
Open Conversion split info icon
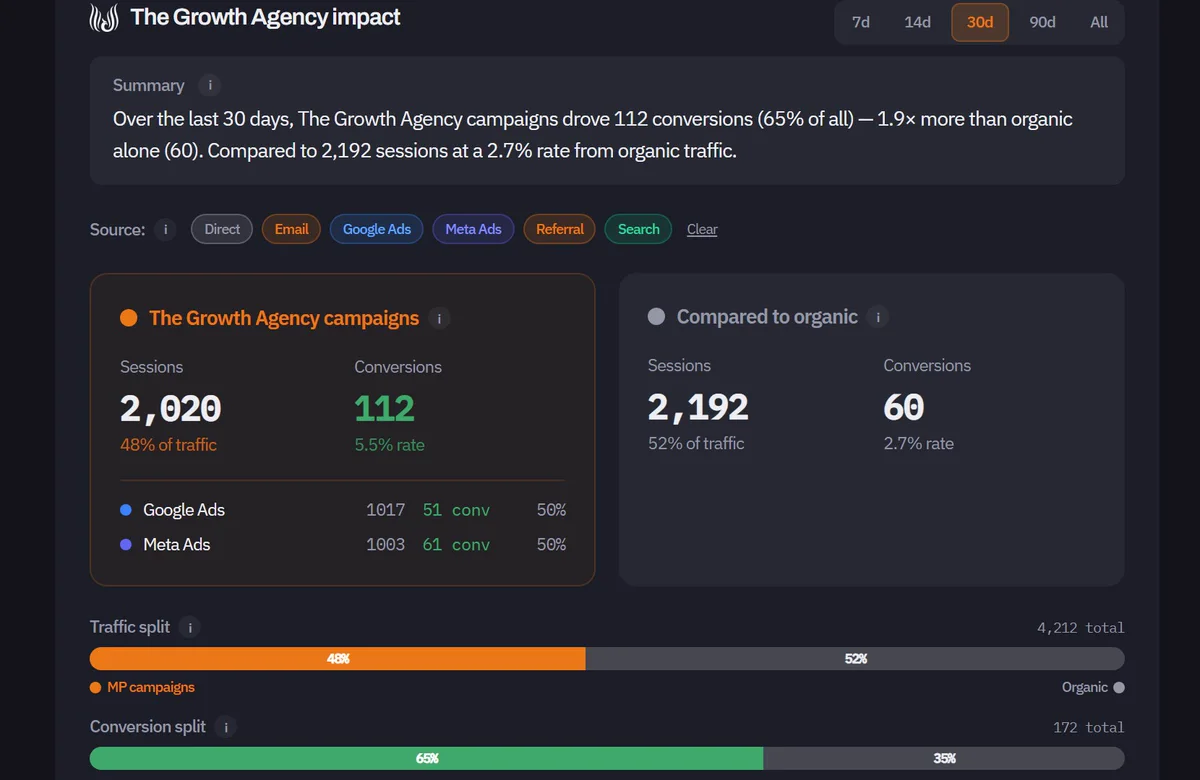click(226, 727)
